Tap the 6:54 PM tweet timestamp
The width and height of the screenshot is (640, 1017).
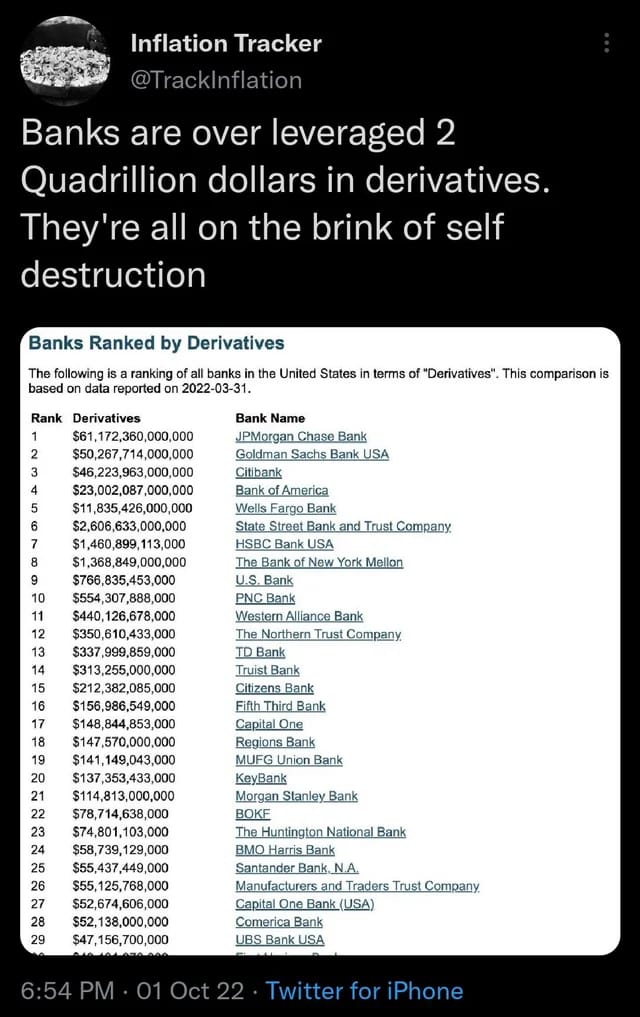(67, 991)
